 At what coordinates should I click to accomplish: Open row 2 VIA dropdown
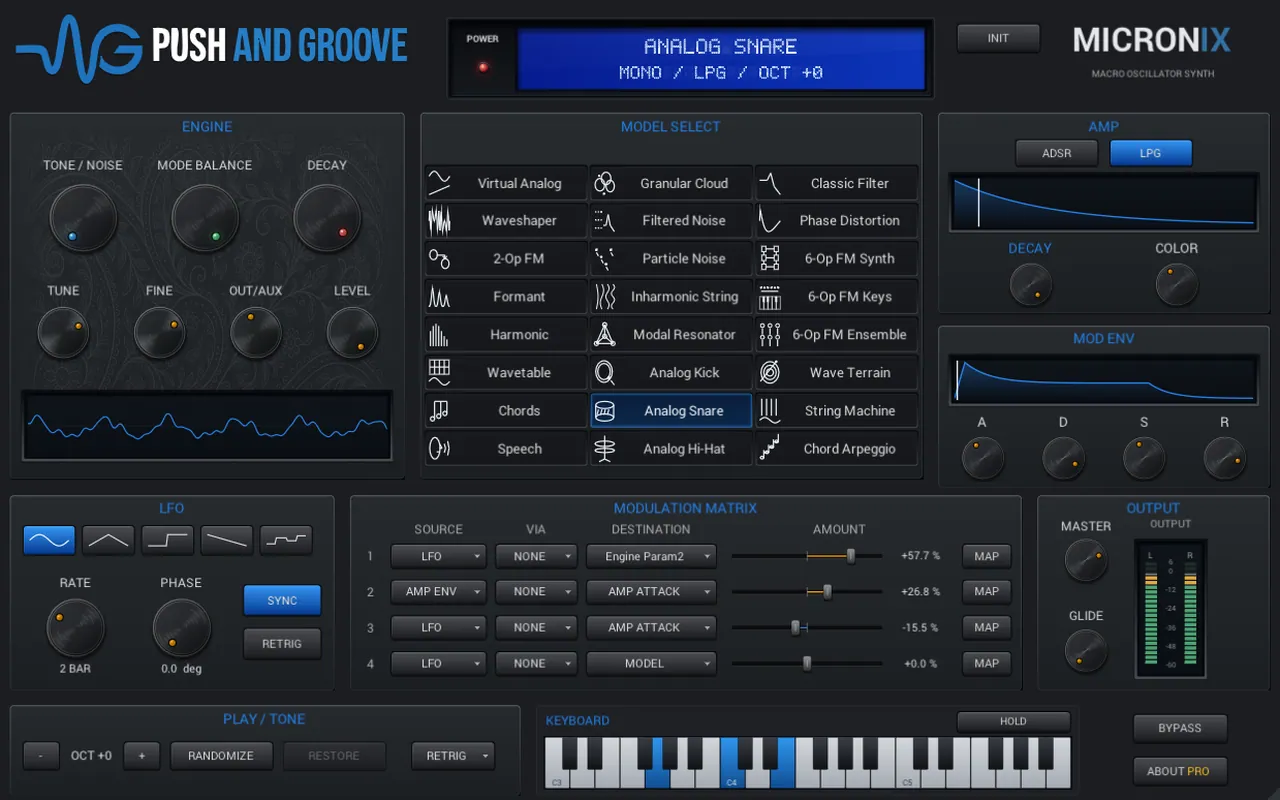536,591
